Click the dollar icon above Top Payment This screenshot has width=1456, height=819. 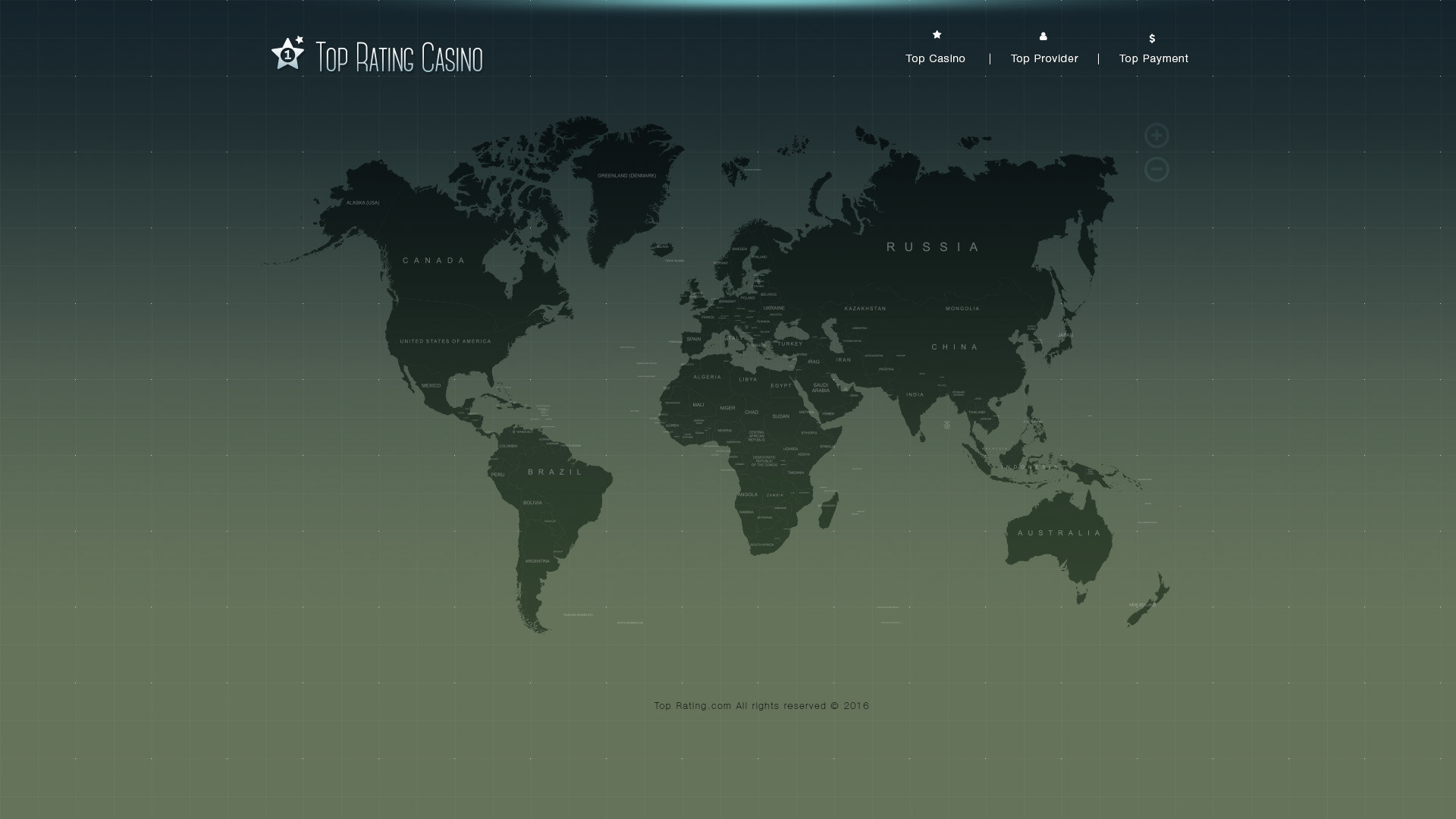pos(1152,38)
